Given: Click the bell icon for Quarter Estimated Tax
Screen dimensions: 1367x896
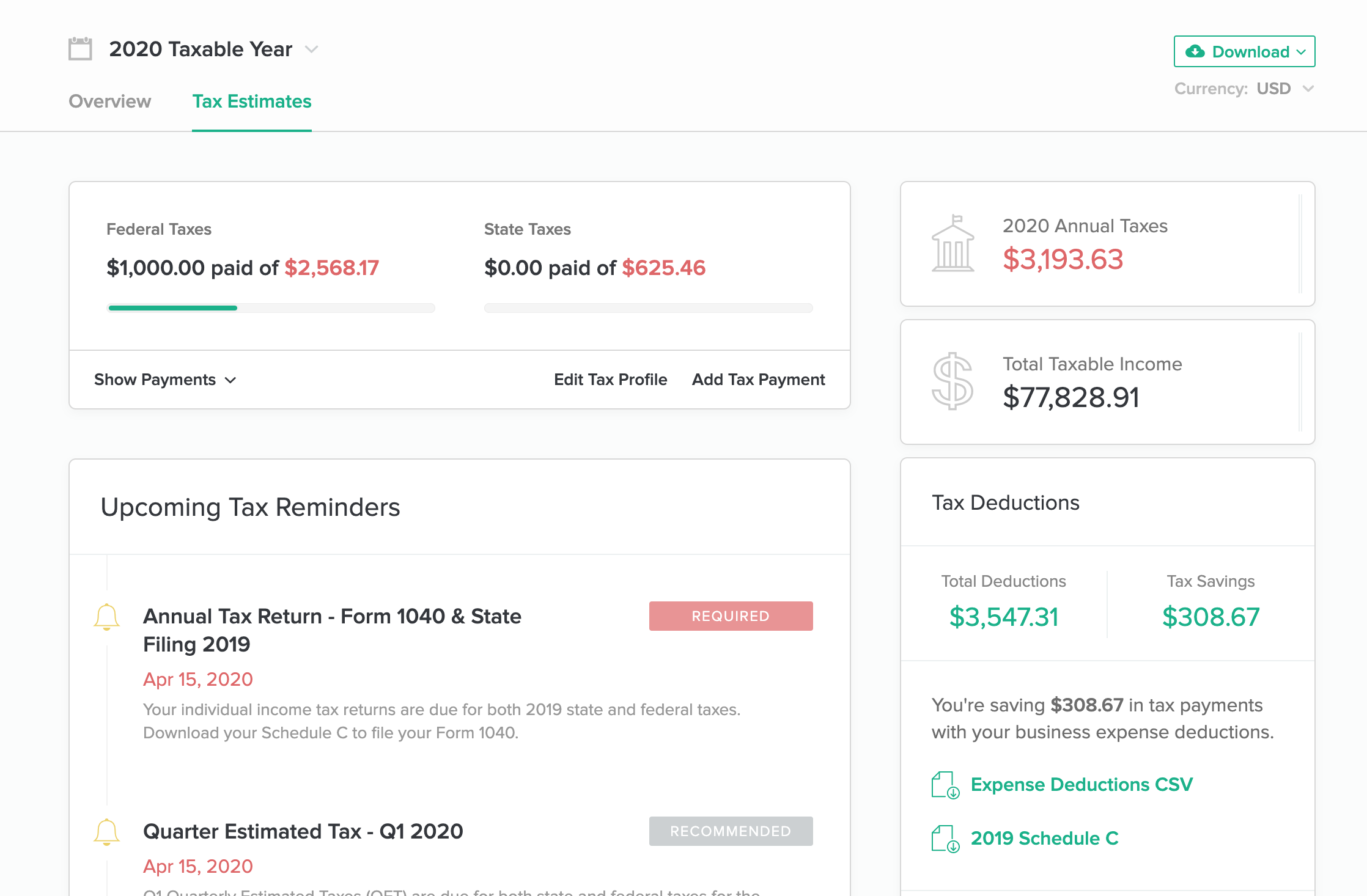Looking at the screenshot, I should tap(106, 832).
